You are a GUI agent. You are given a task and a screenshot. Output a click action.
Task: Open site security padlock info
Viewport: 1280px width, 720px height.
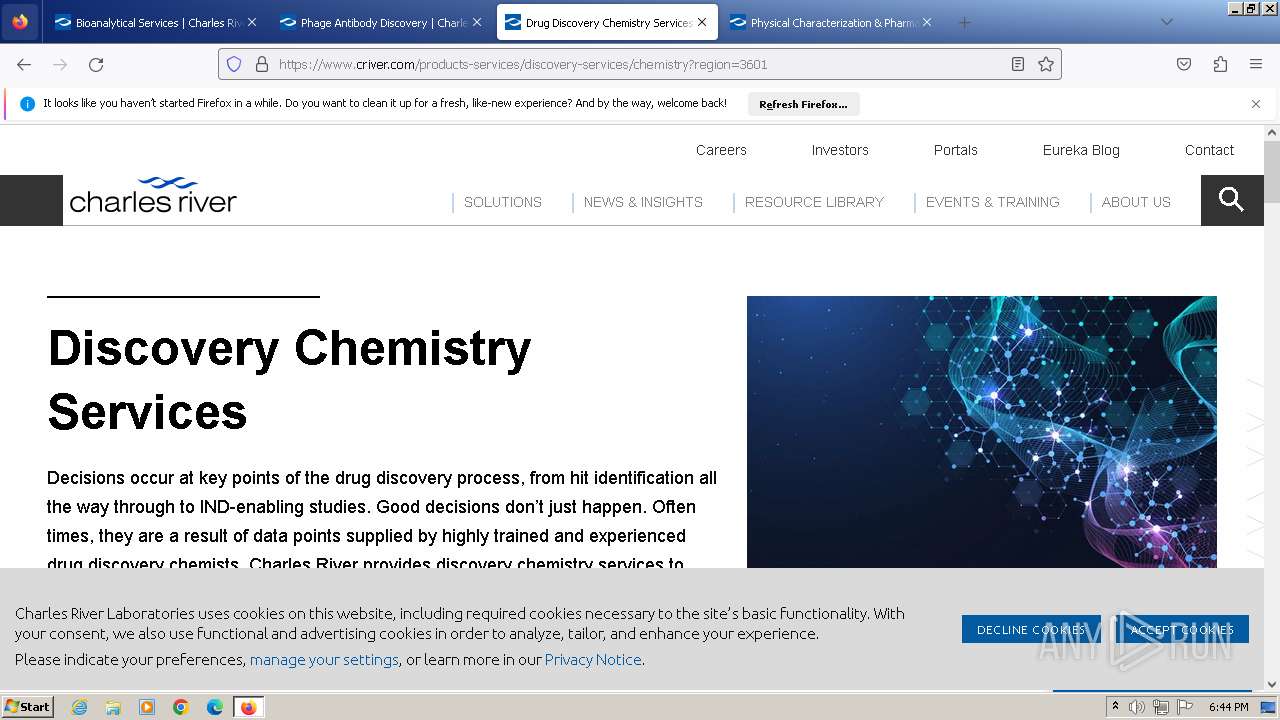[262, 64]
